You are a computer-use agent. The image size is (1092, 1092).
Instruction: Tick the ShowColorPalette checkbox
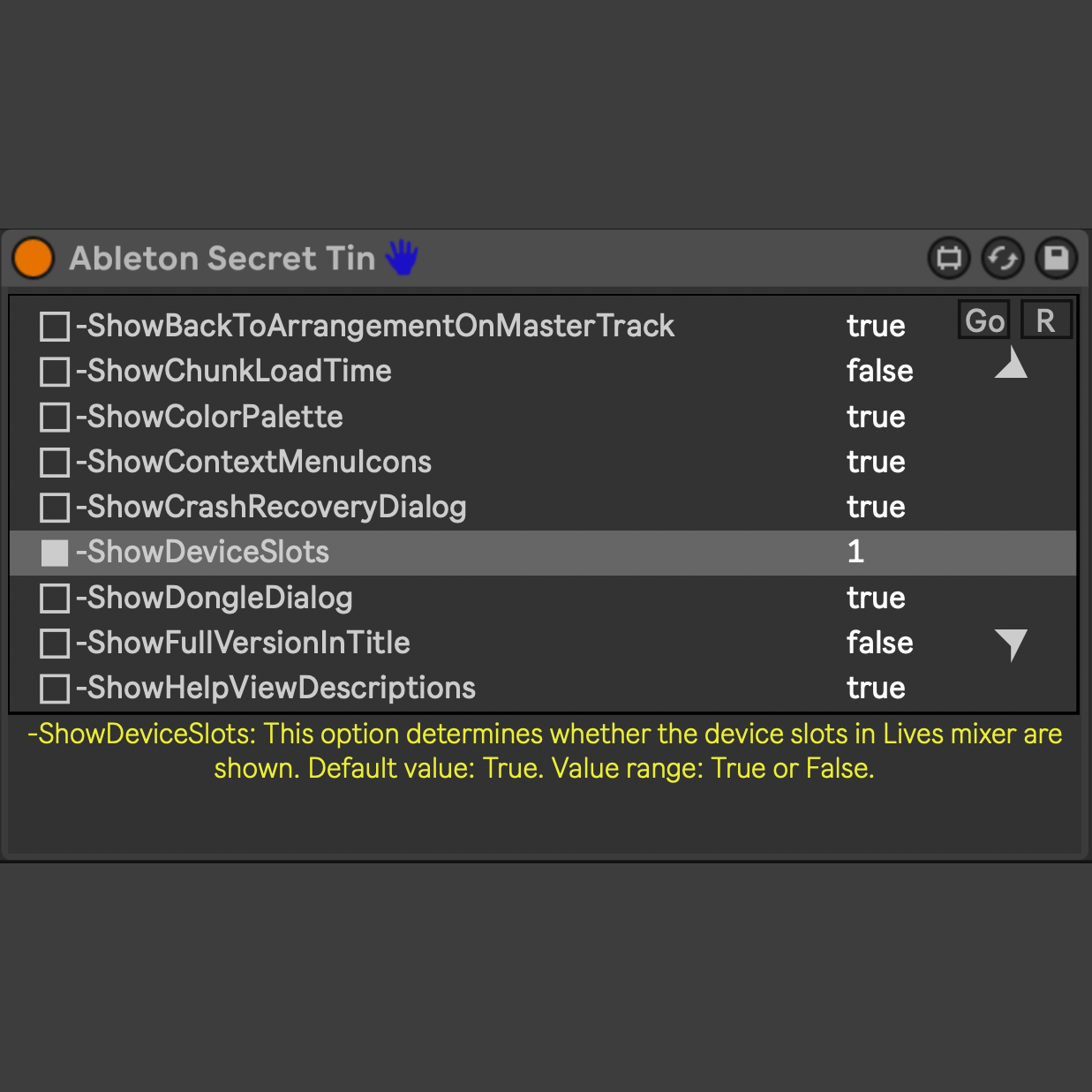pos(55,417)
